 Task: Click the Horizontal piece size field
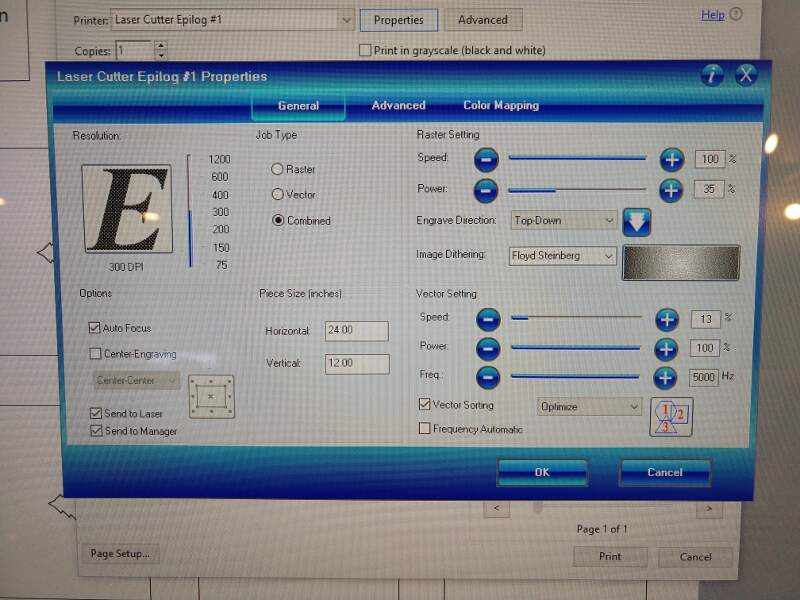pyautogui.click(x=357, y=331)
